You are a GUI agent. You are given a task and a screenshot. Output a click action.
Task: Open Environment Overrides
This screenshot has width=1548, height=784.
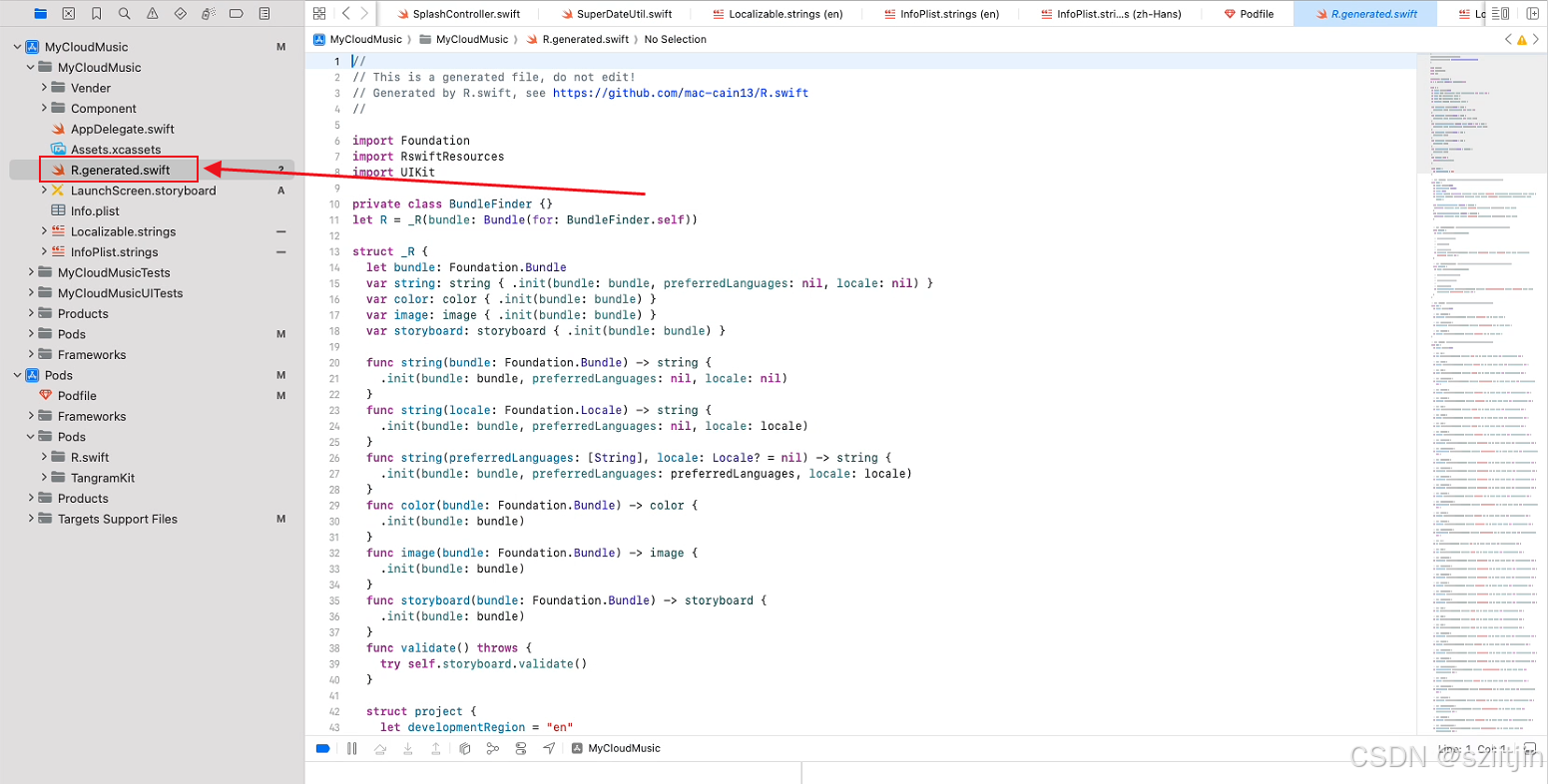tap(520, 748)
